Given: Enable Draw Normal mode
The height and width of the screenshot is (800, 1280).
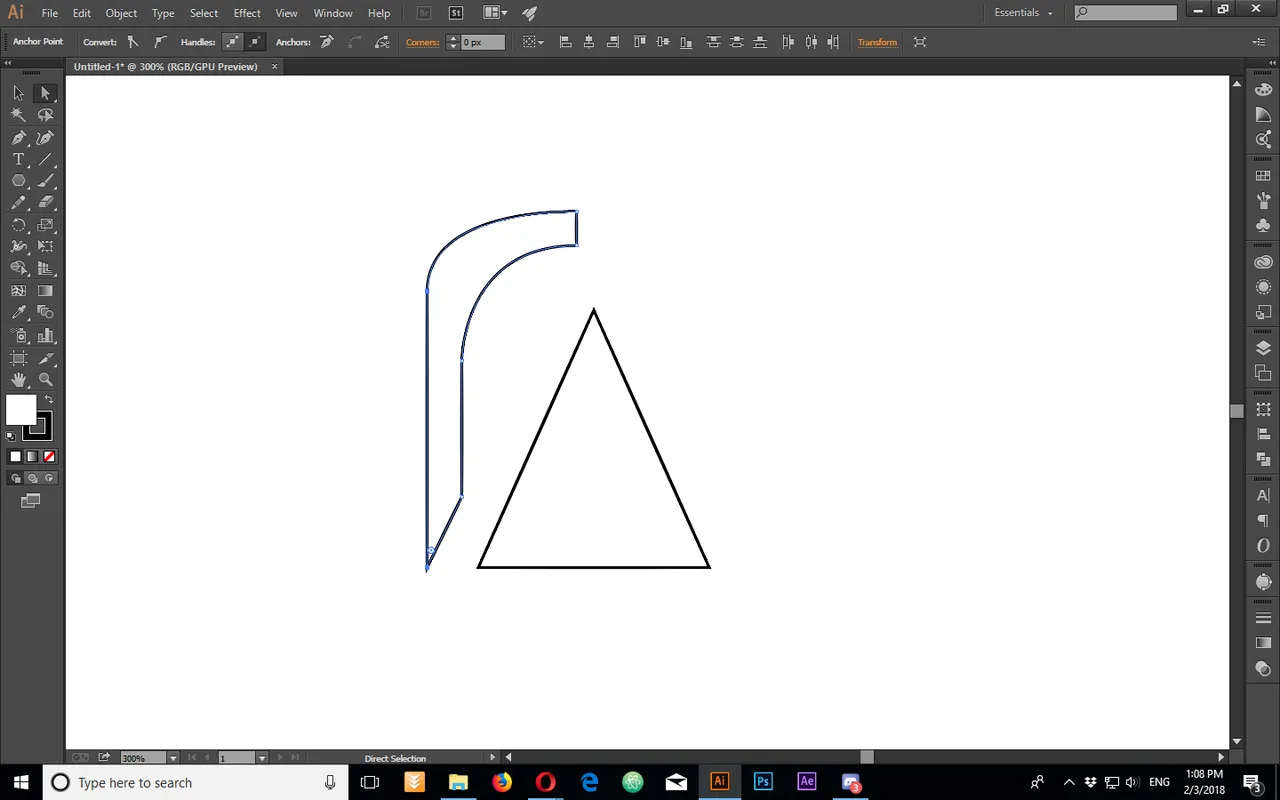Looking at the screenshot, I should pyautogui.click(x=16, y=478).
